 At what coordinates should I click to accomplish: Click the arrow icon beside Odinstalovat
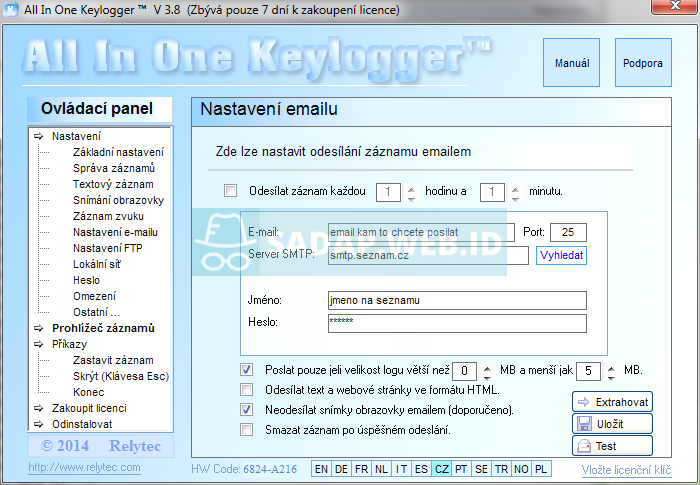click(39, 424)
